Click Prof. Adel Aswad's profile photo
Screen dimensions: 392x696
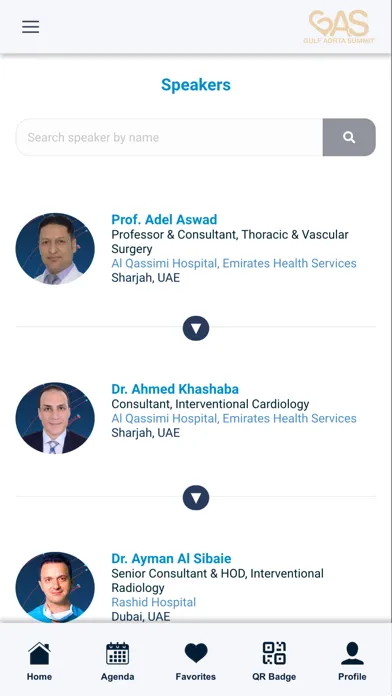(x=55, y=249)
